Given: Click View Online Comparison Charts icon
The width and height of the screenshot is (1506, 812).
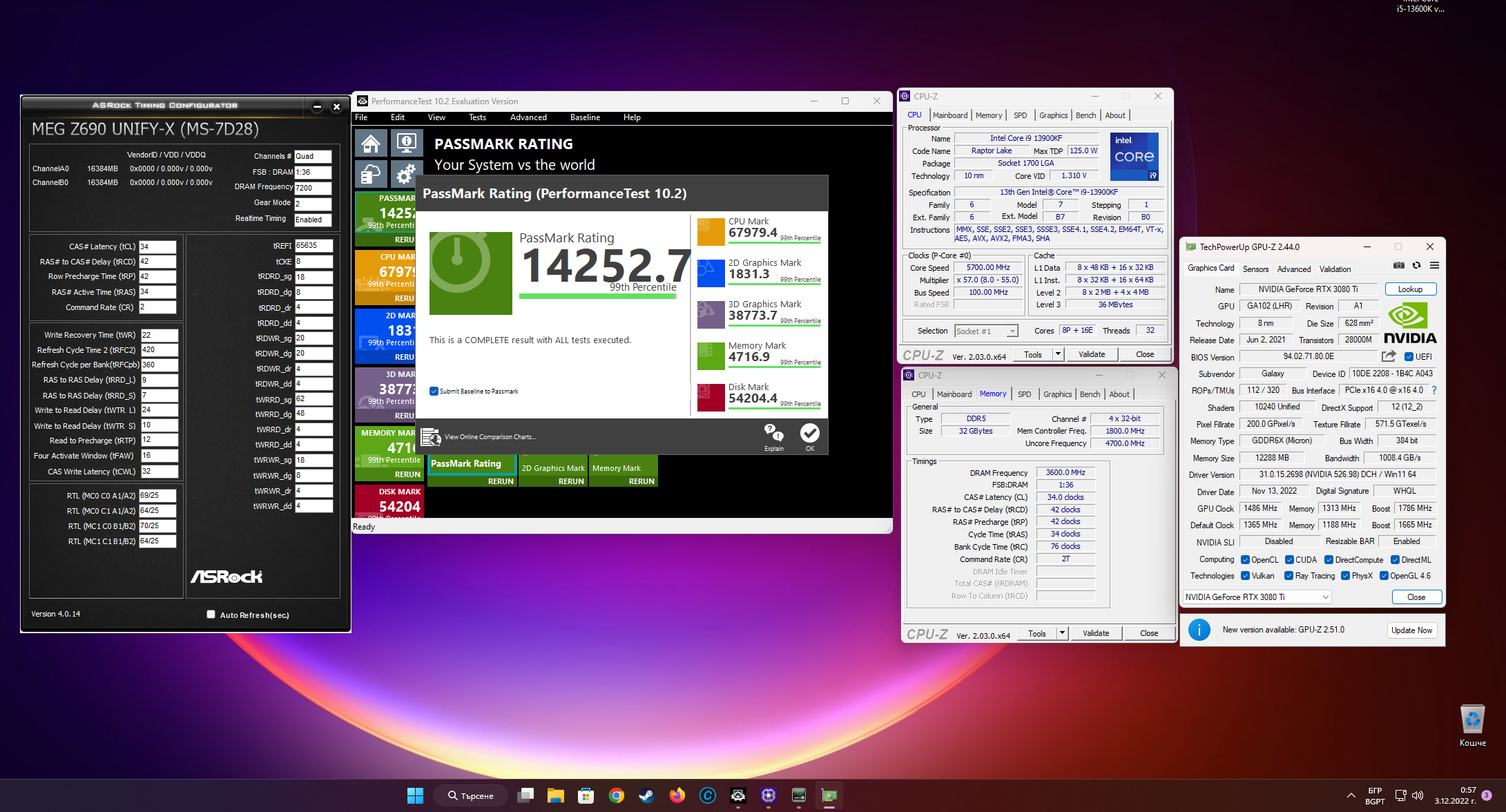Looking at the screenshot, I should tap(431, 437).
